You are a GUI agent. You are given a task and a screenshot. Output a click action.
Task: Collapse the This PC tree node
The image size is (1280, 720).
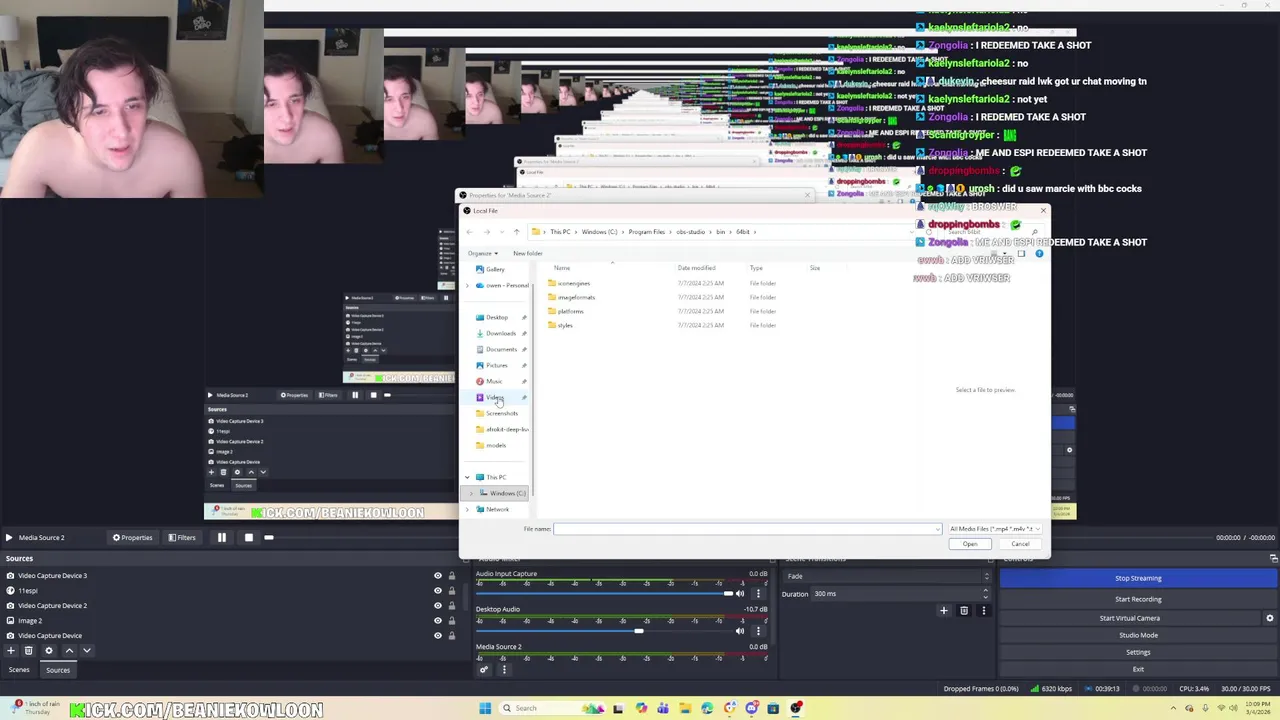point(467,477)
